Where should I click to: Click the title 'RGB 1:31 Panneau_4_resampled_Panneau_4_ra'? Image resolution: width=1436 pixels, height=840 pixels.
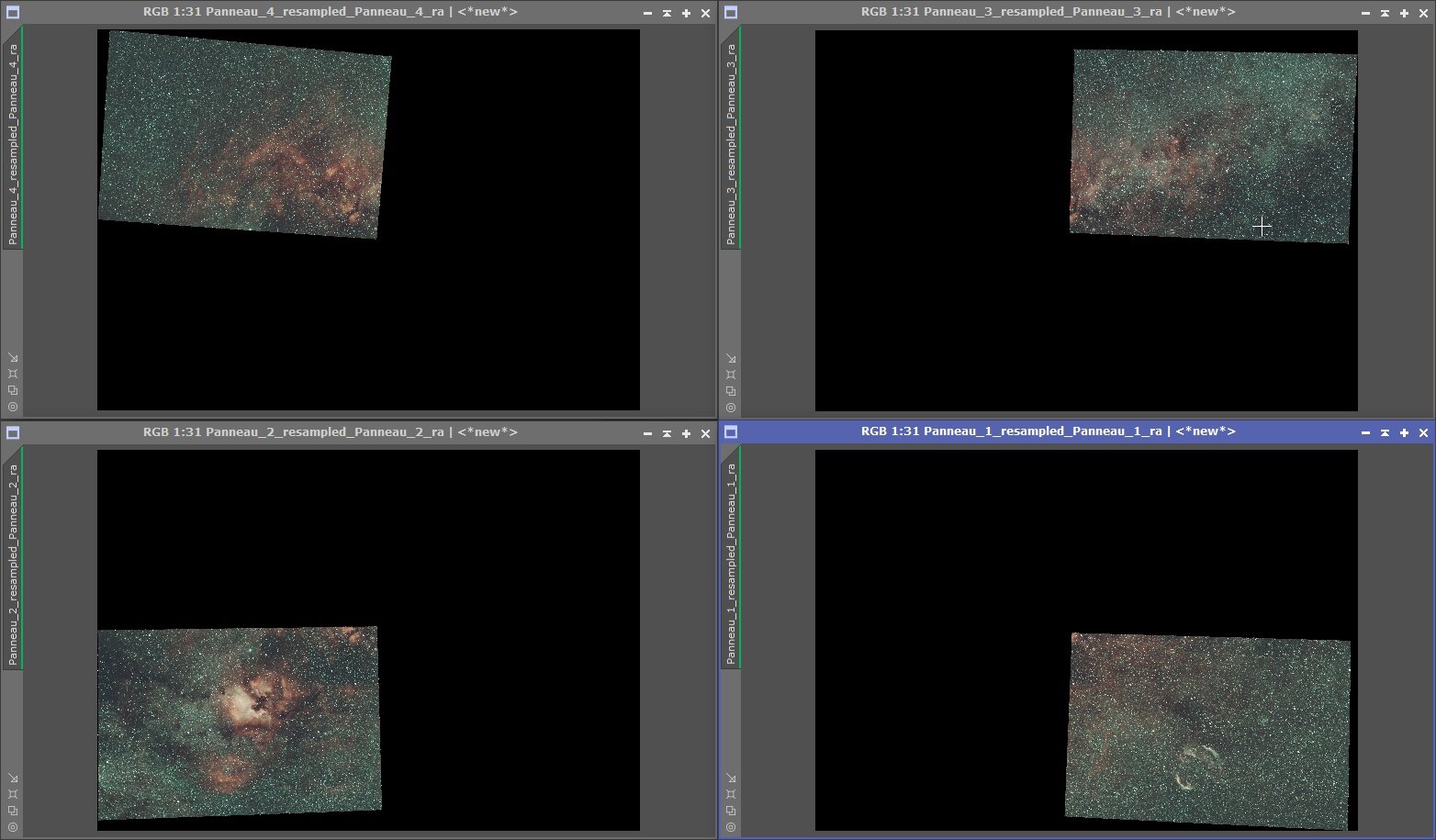point(294,12)
